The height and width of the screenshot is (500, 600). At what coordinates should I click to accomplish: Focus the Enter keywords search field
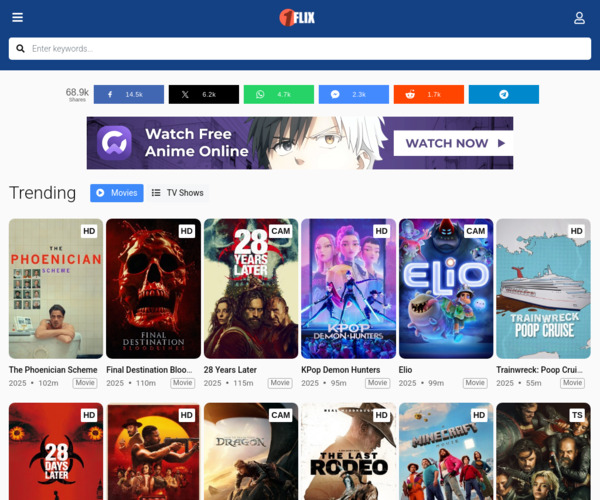tap(300, 49)
